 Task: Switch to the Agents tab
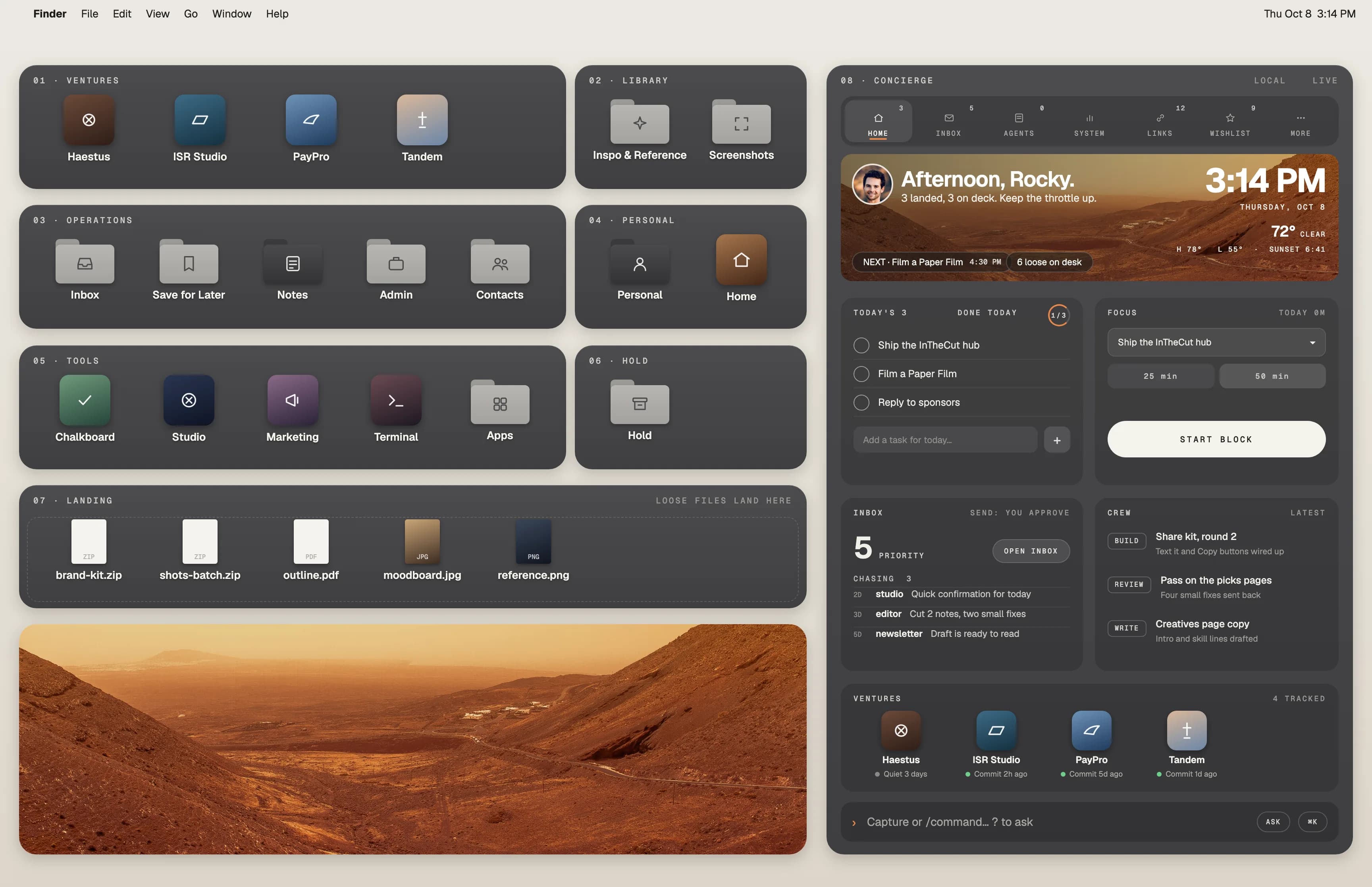coord(1019,121)
